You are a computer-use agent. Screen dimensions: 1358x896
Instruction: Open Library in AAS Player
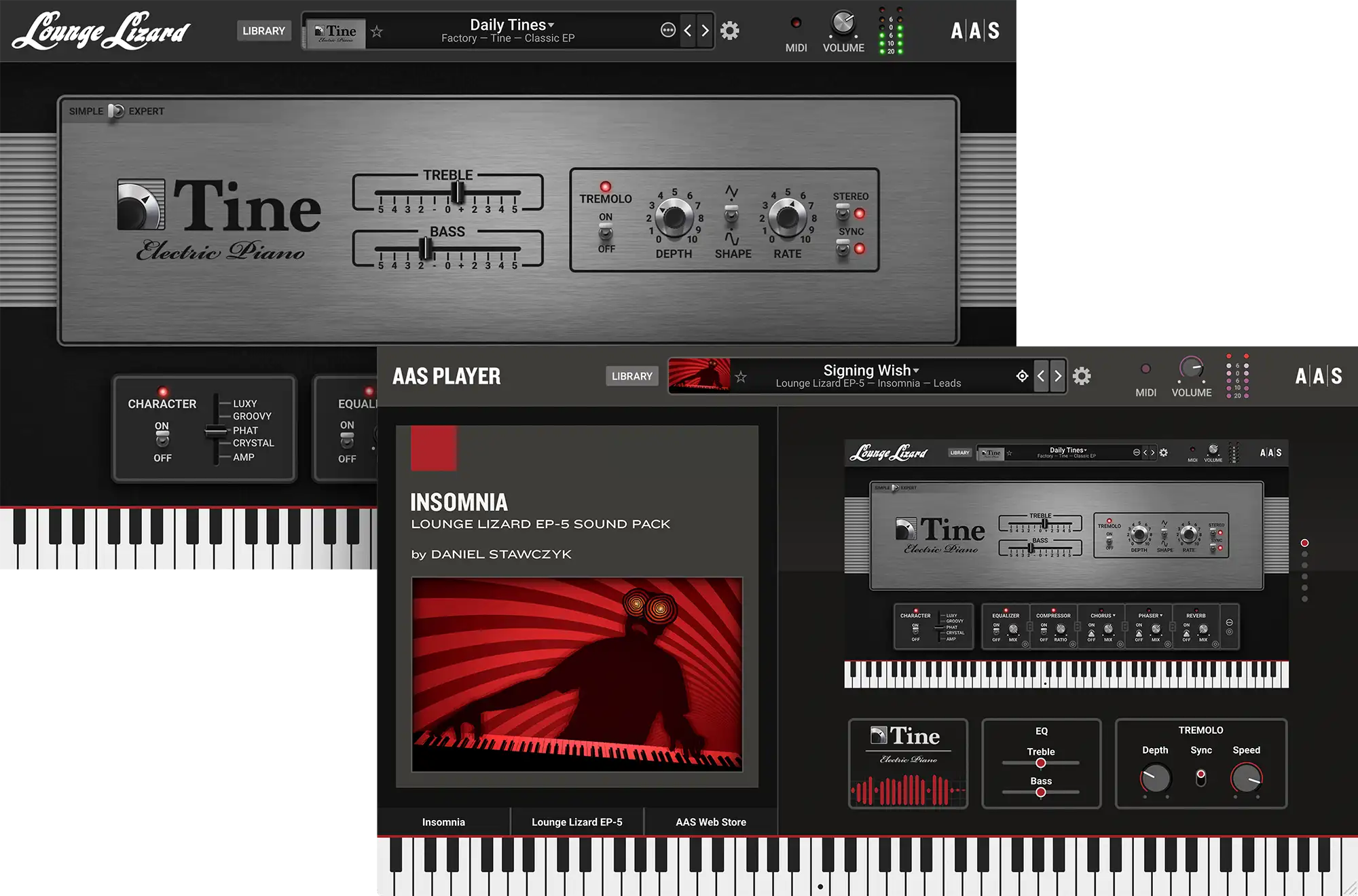(x=632, y=376)
